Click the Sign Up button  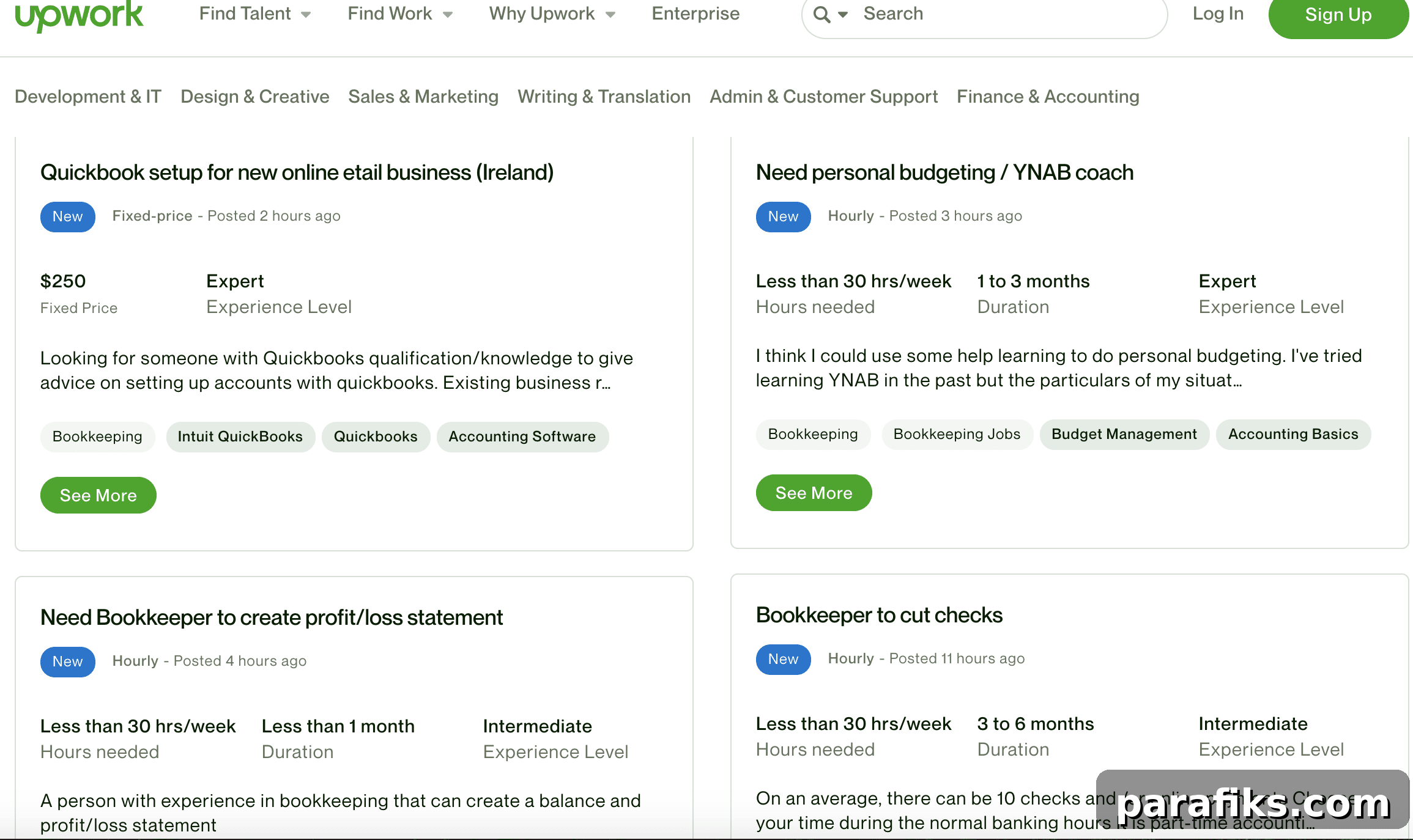point(1338,15)
